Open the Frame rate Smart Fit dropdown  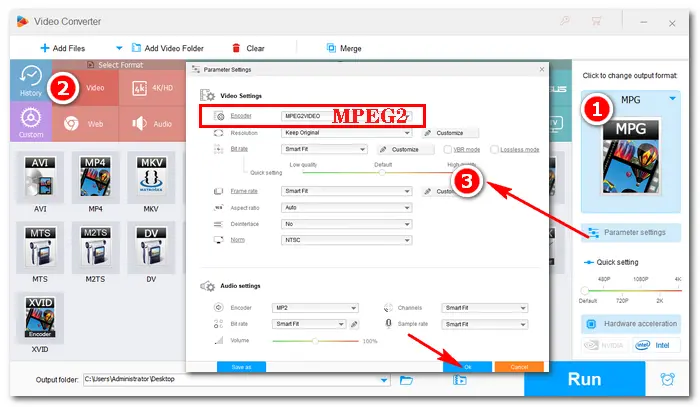(x=346, y=191)
